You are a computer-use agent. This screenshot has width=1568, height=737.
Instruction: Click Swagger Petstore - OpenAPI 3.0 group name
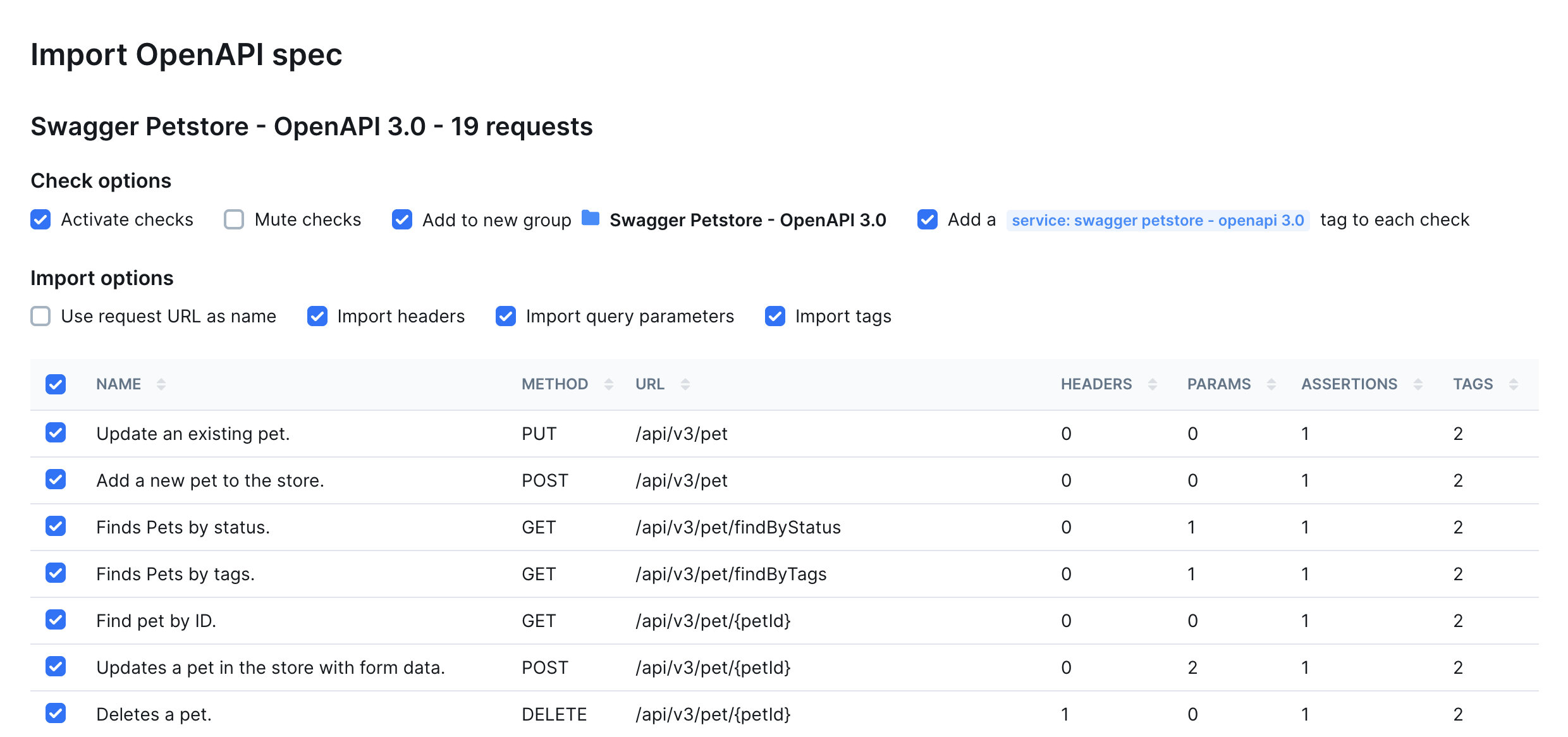point(747,220)
